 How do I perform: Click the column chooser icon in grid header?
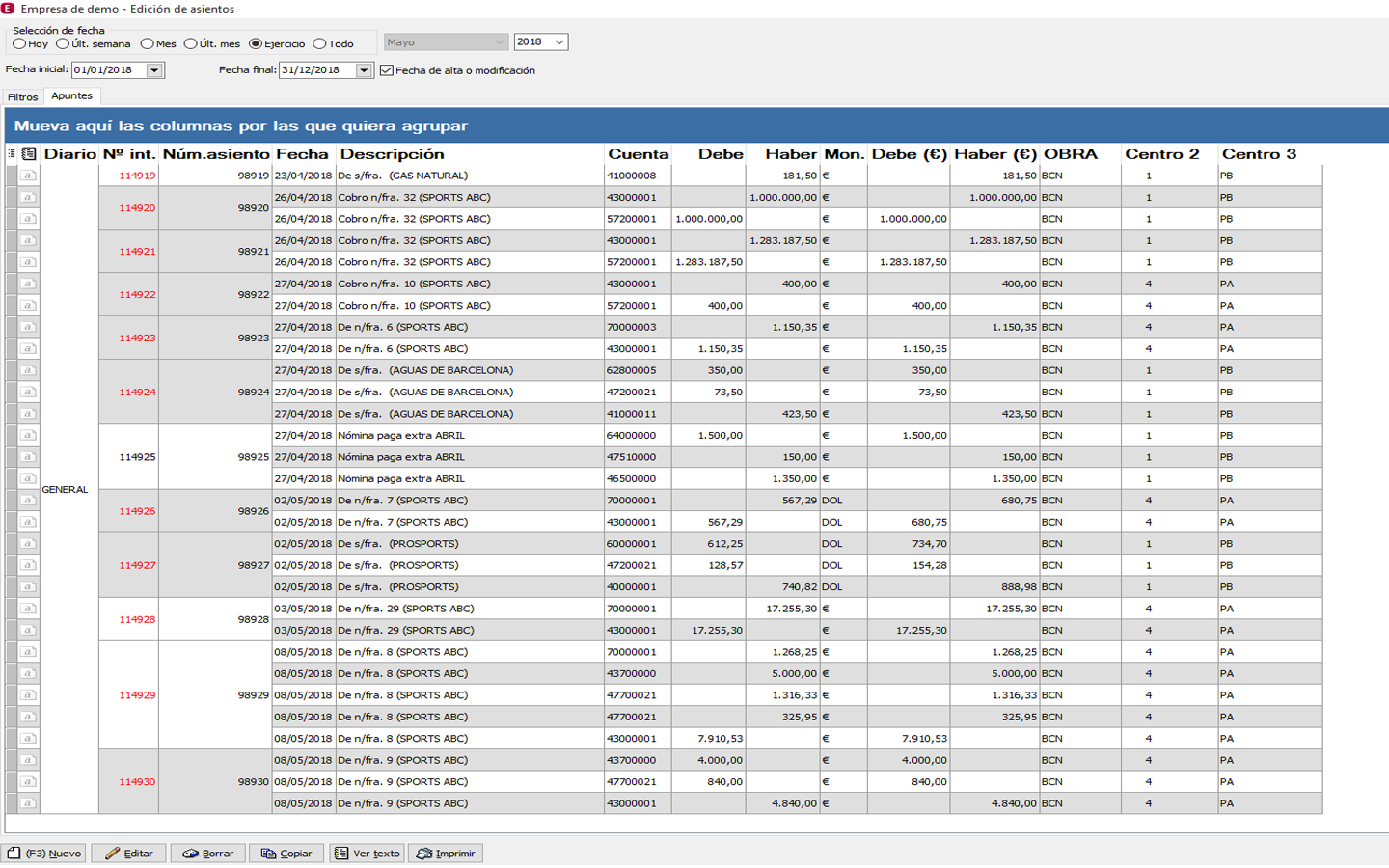tap(12, 154)
